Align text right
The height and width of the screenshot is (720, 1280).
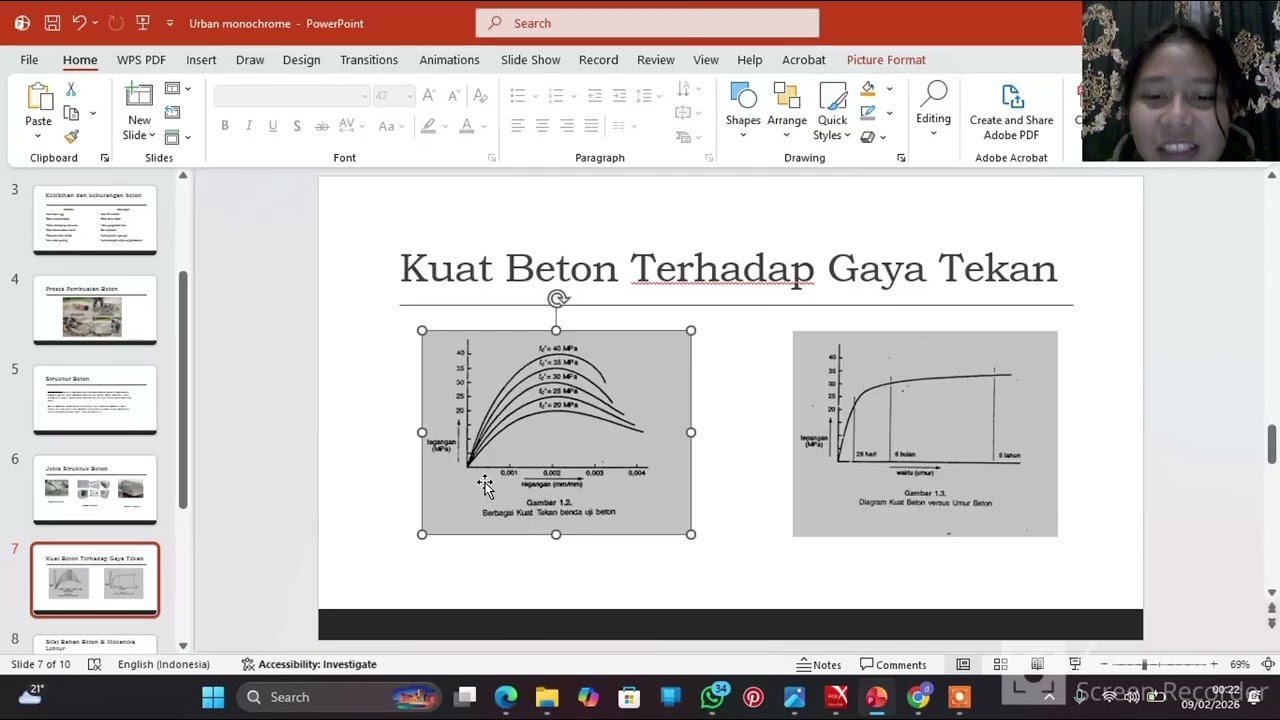[x=567, y=126]
